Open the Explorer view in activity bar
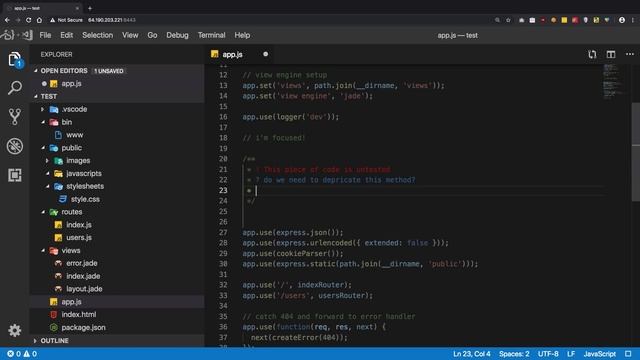Viewport: 640px width, 360px height. click(x=15, y=60)
